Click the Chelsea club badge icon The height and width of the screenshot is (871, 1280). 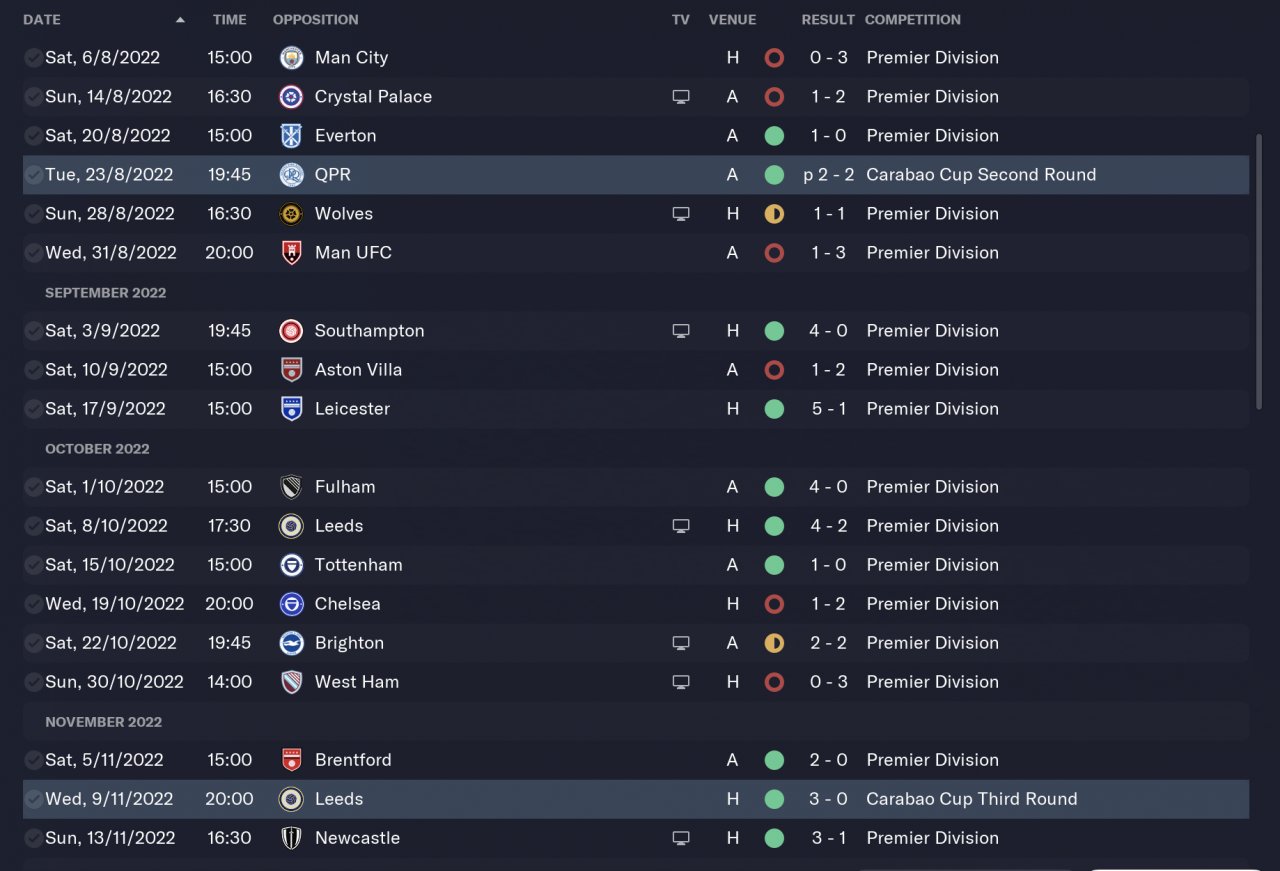pyautogui.click(x=291, y=604)
